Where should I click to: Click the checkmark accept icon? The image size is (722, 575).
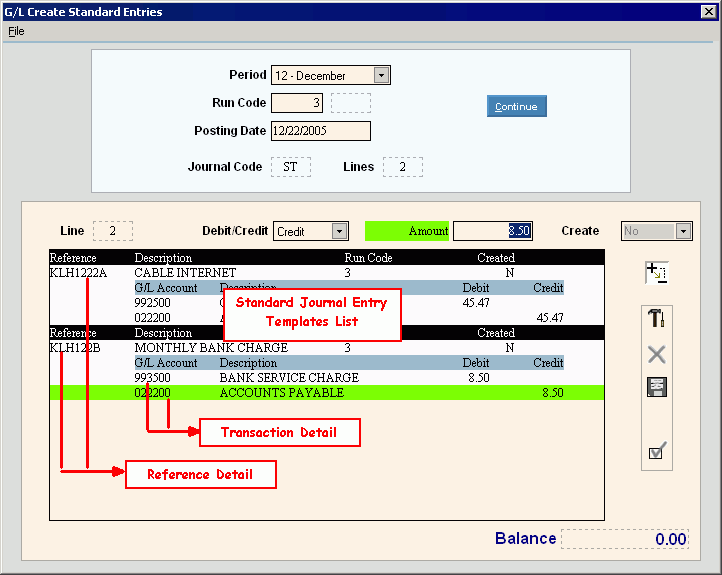(x=657, y=452)
